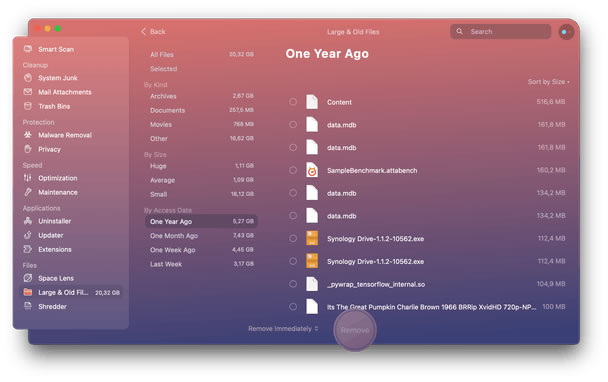Select checkbox for SampleBenchmark.attabench
The image size is (608, 382).
pos(293,170)
